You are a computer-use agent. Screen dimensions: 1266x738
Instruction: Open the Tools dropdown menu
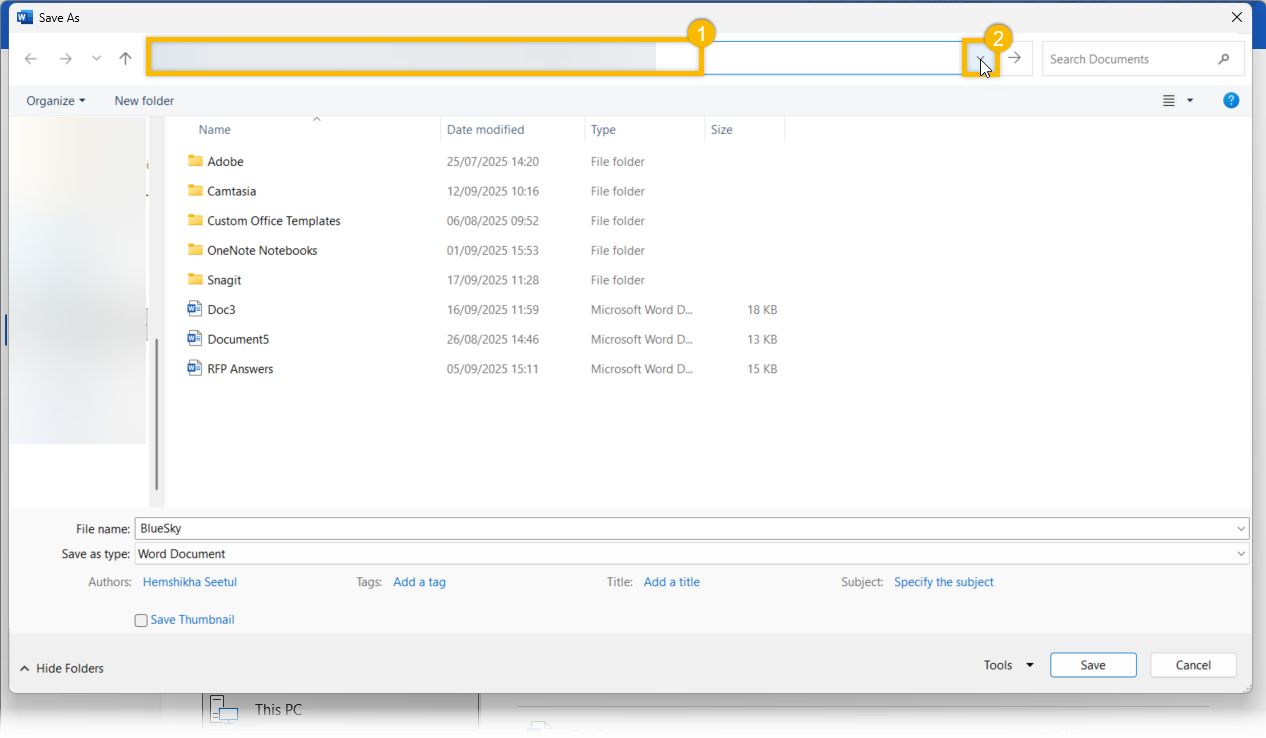pyautogui.click(x=1008, y=665)
